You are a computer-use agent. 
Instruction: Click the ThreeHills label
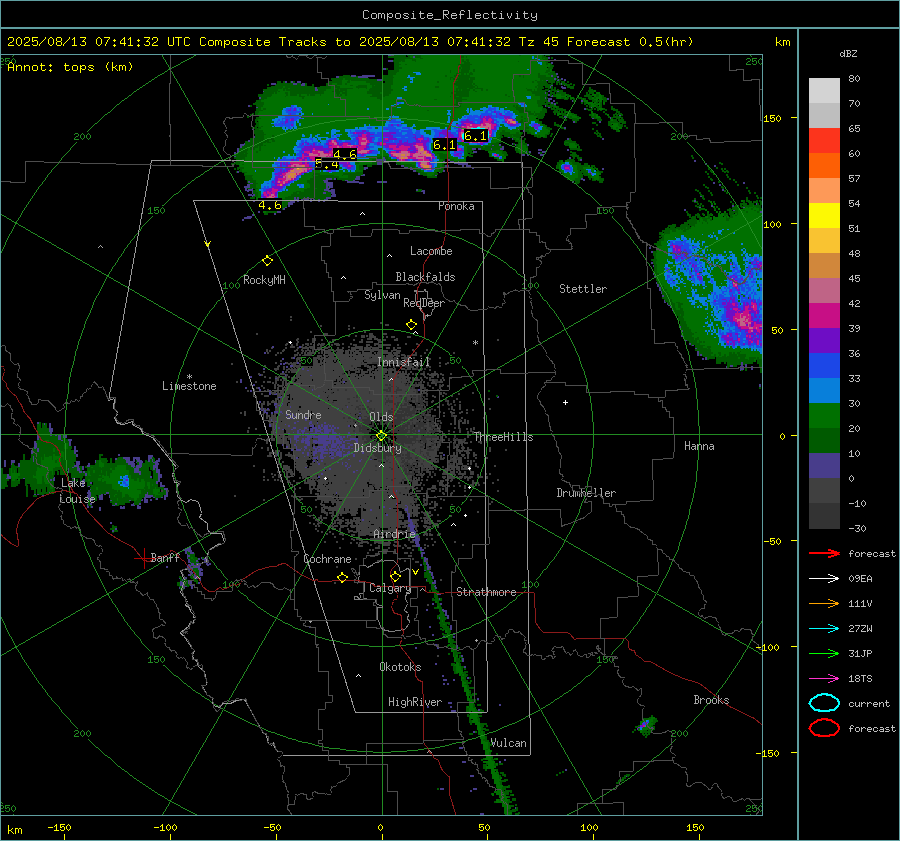[503, 437]
